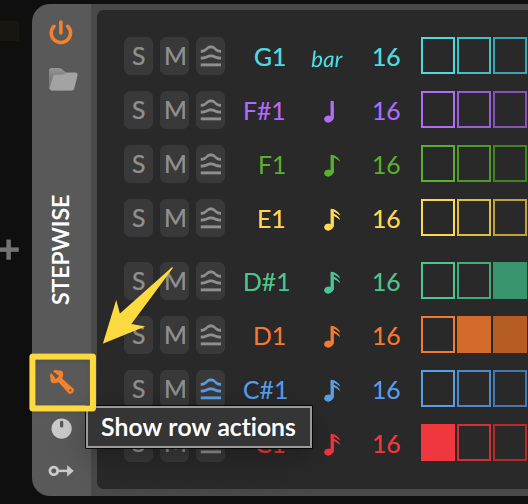This screenshot has height=504, width=528.
Task: Click the stacked waves icon in the F#1 row
Action: (210, 110)
